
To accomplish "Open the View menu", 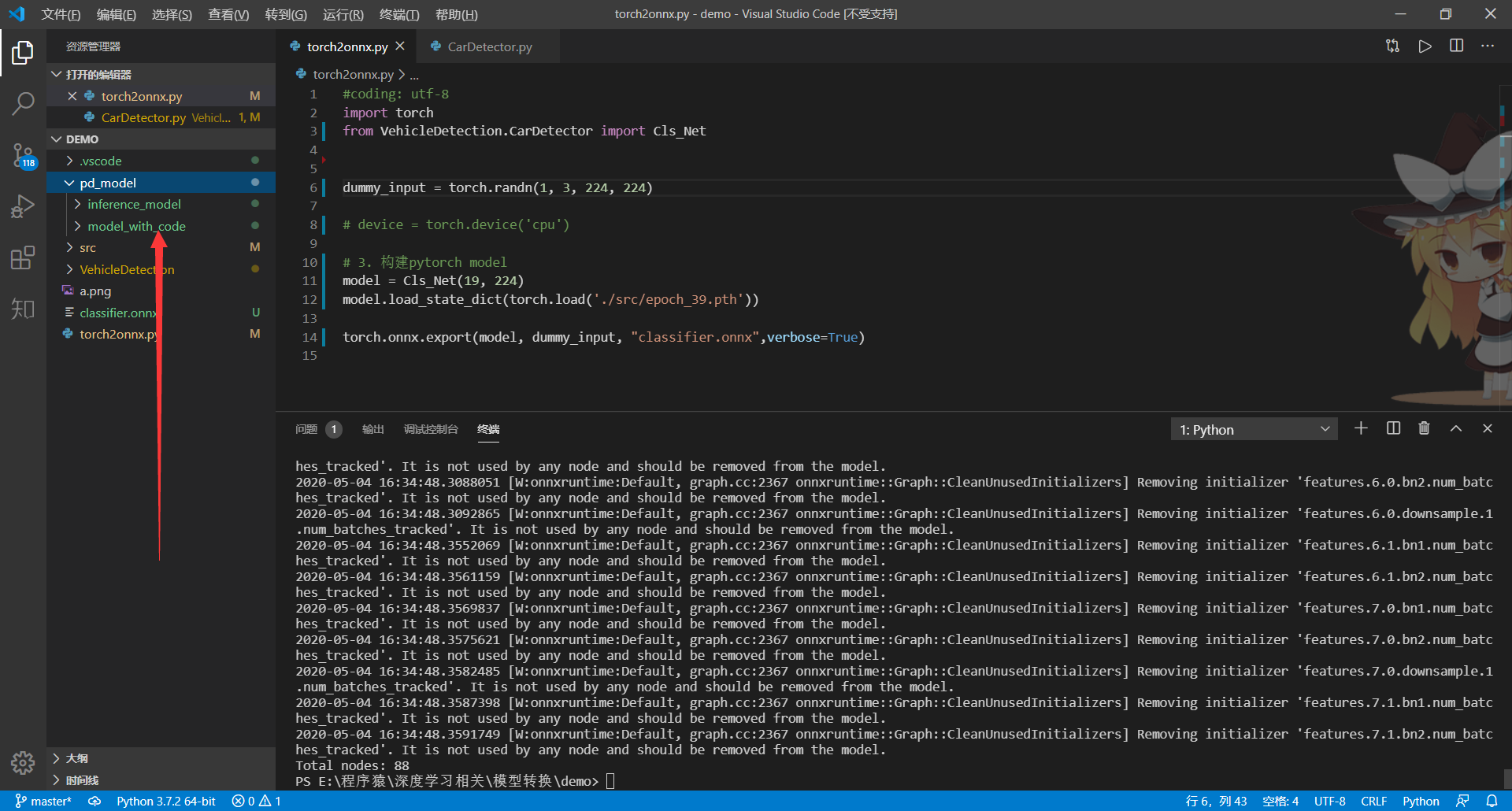I will tap(228, 14).
